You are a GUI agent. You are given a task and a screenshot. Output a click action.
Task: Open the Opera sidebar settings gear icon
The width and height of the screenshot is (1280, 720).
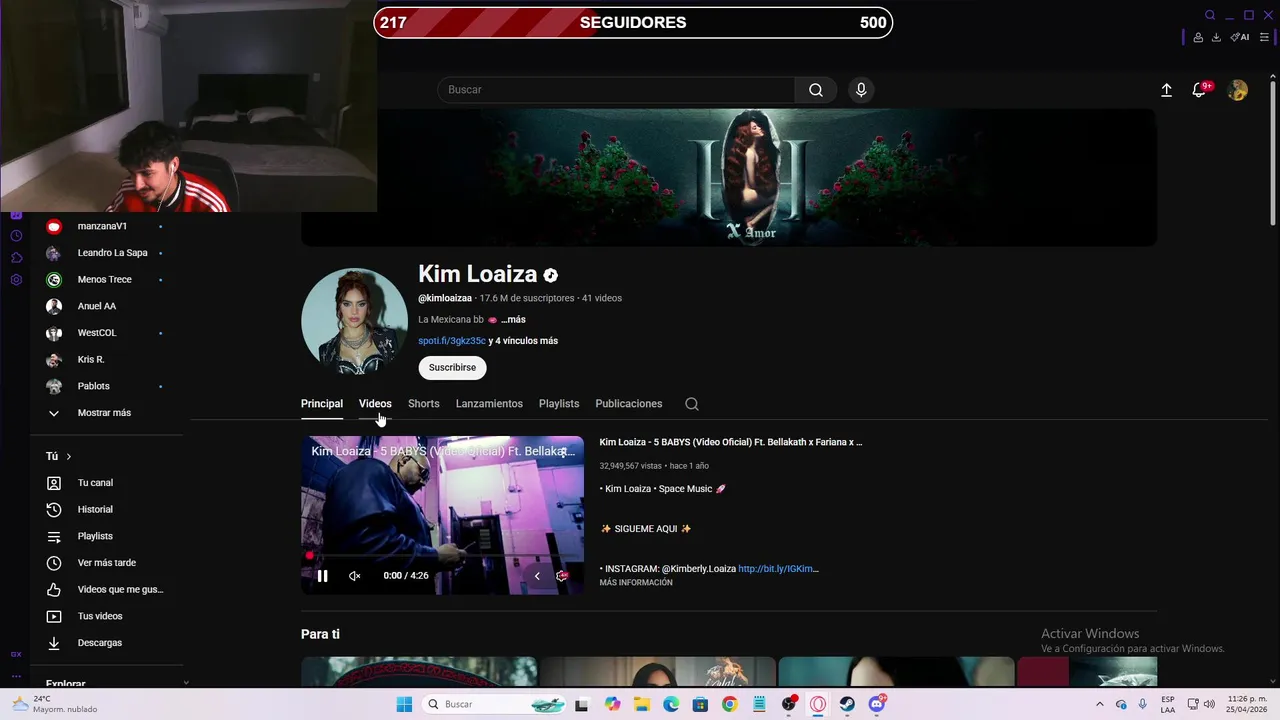(16, 280)
